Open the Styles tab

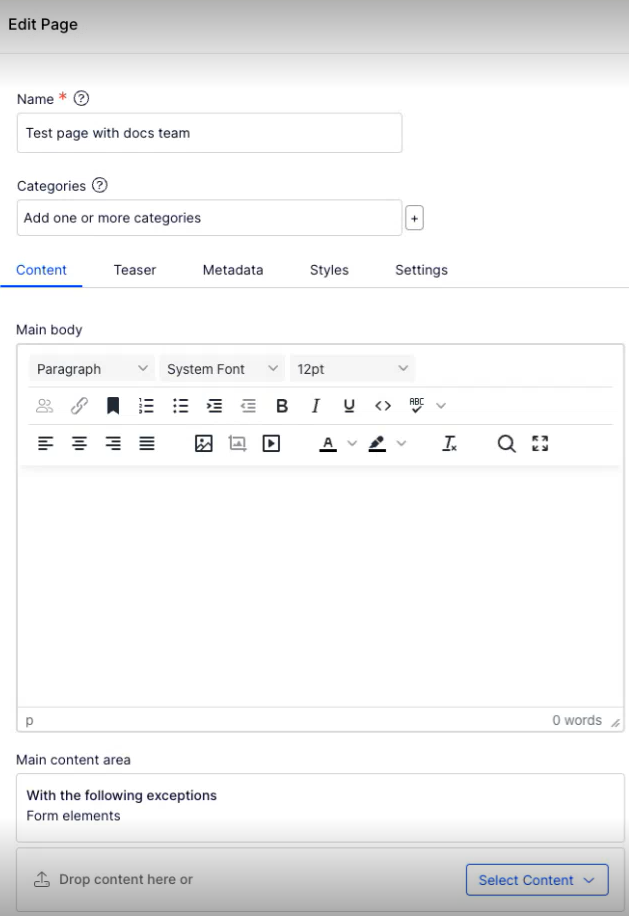point(328,270)
